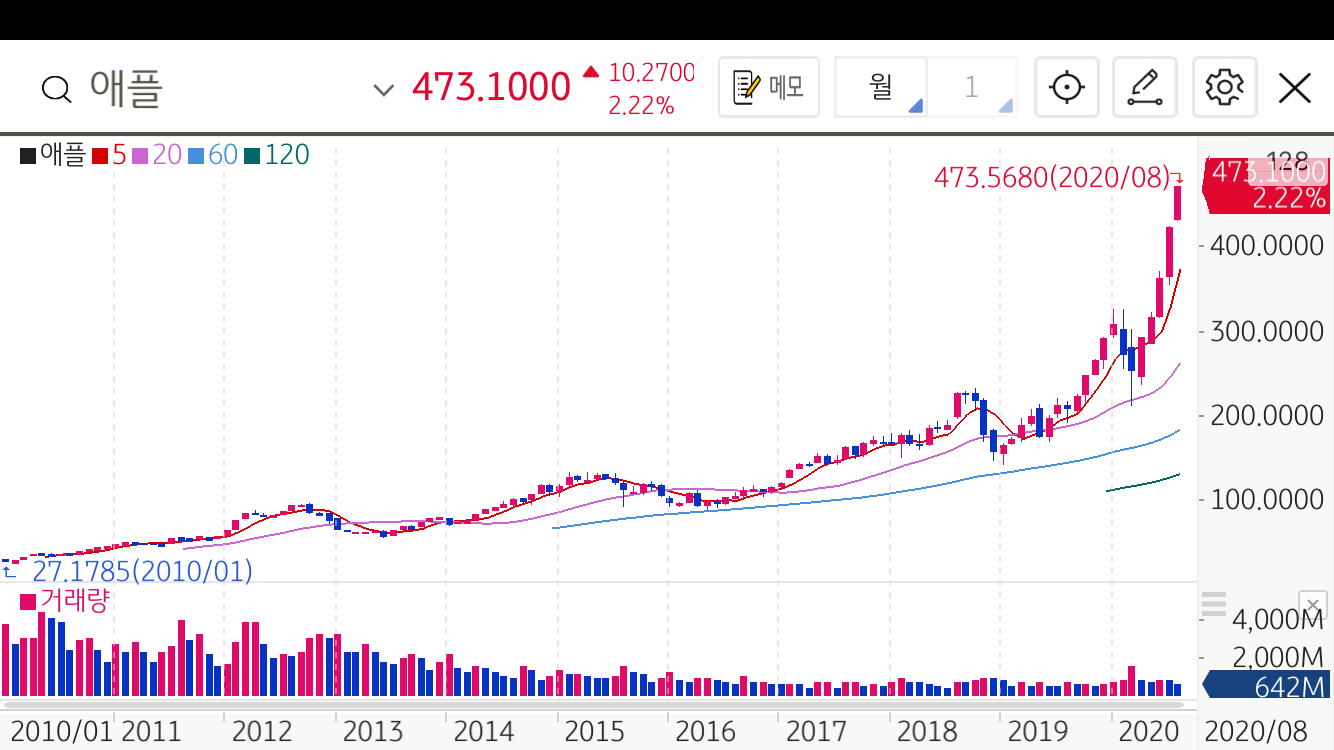Screen dimensions: 1334x750
Task: Tap the 애플 price legend marker
Action: click(x=53, y=155)
